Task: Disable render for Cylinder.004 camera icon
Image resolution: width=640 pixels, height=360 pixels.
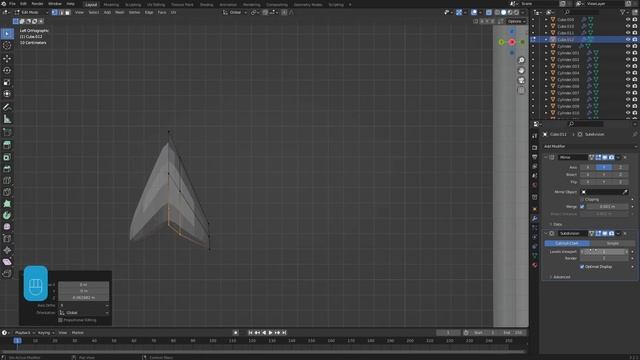Action: tap(635, 73)
